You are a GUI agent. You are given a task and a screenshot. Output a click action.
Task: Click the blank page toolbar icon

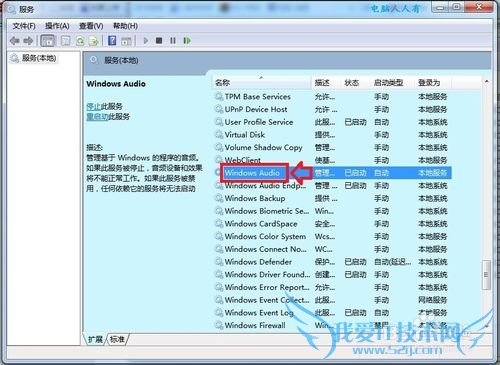(66, 41)
